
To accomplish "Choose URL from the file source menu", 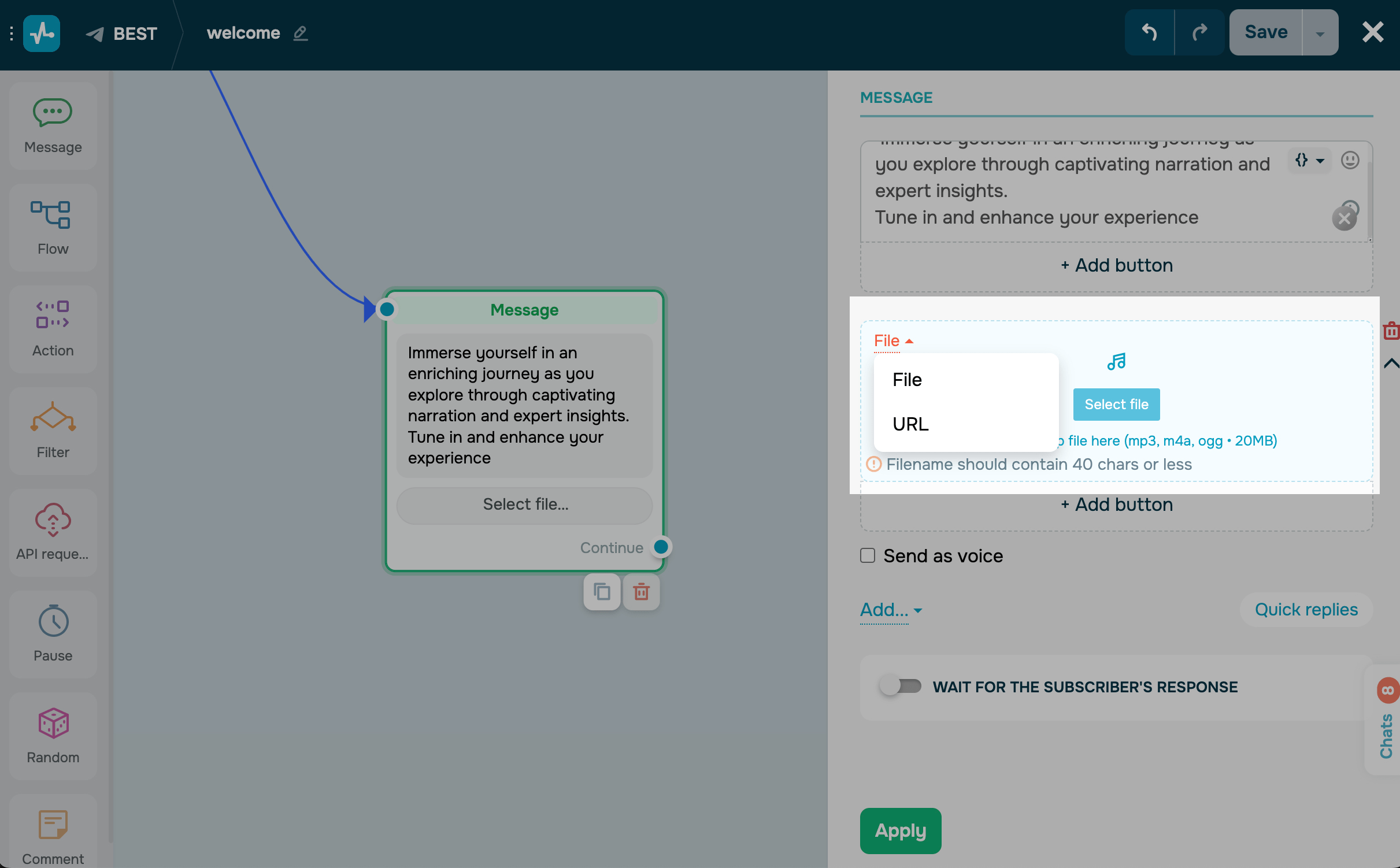I will 910,424.
